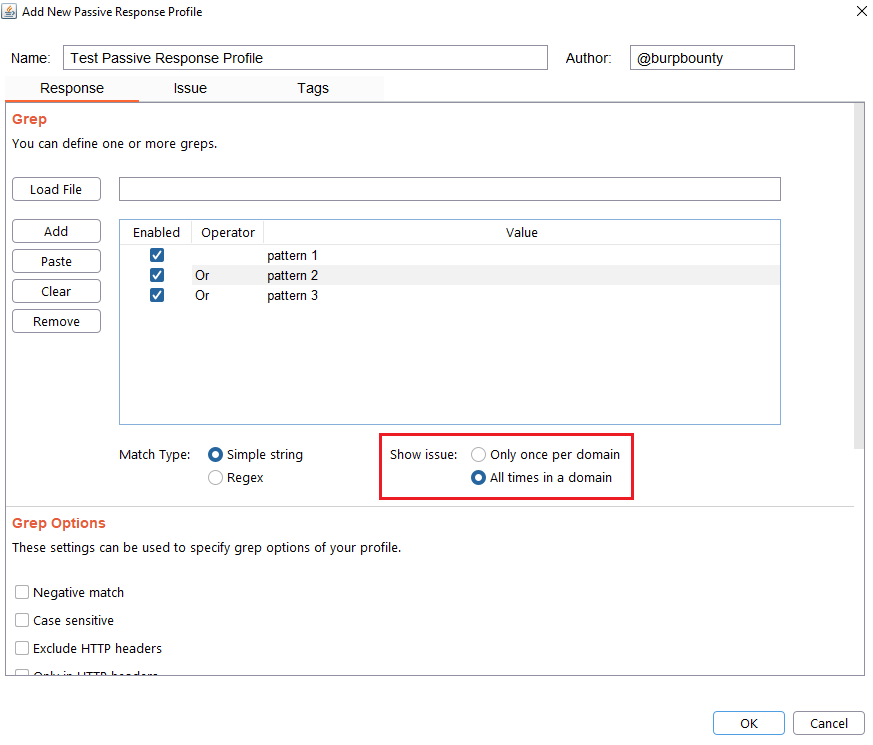Viewport: 873px width, 745px height.
Task: Check Exclude HTTP headers option
Action: point(22,648)
